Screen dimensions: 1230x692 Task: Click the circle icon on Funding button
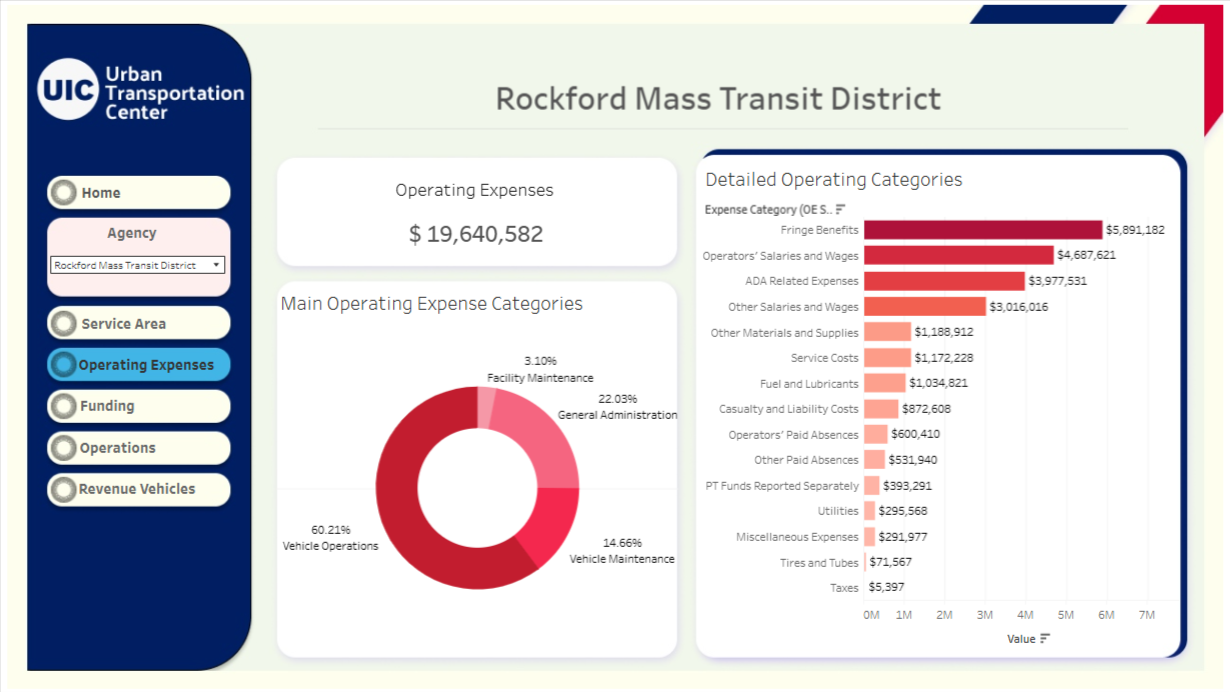tap(64, 406)
